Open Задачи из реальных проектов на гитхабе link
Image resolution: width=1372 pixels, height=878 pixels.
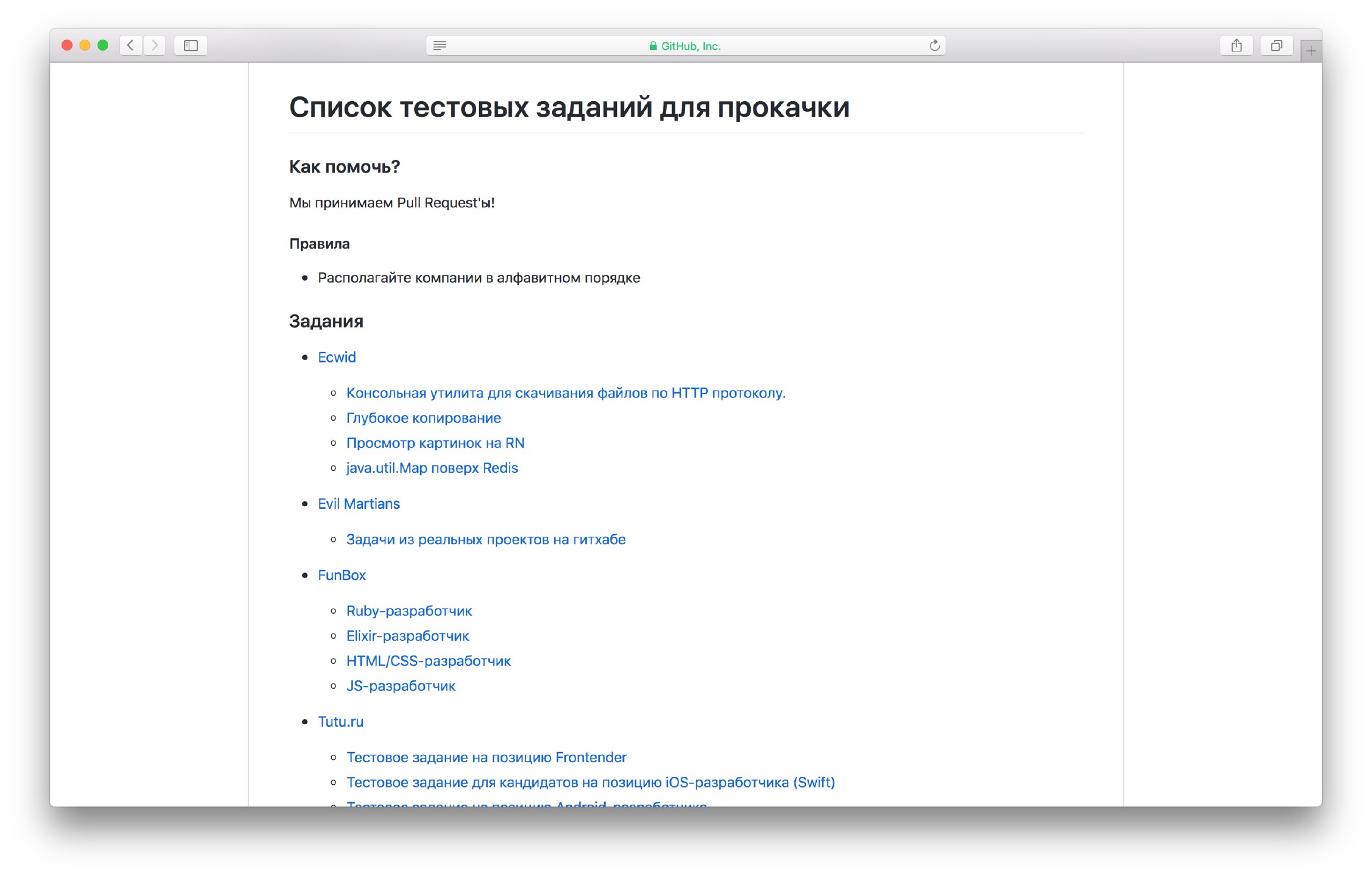pos(486,539)
